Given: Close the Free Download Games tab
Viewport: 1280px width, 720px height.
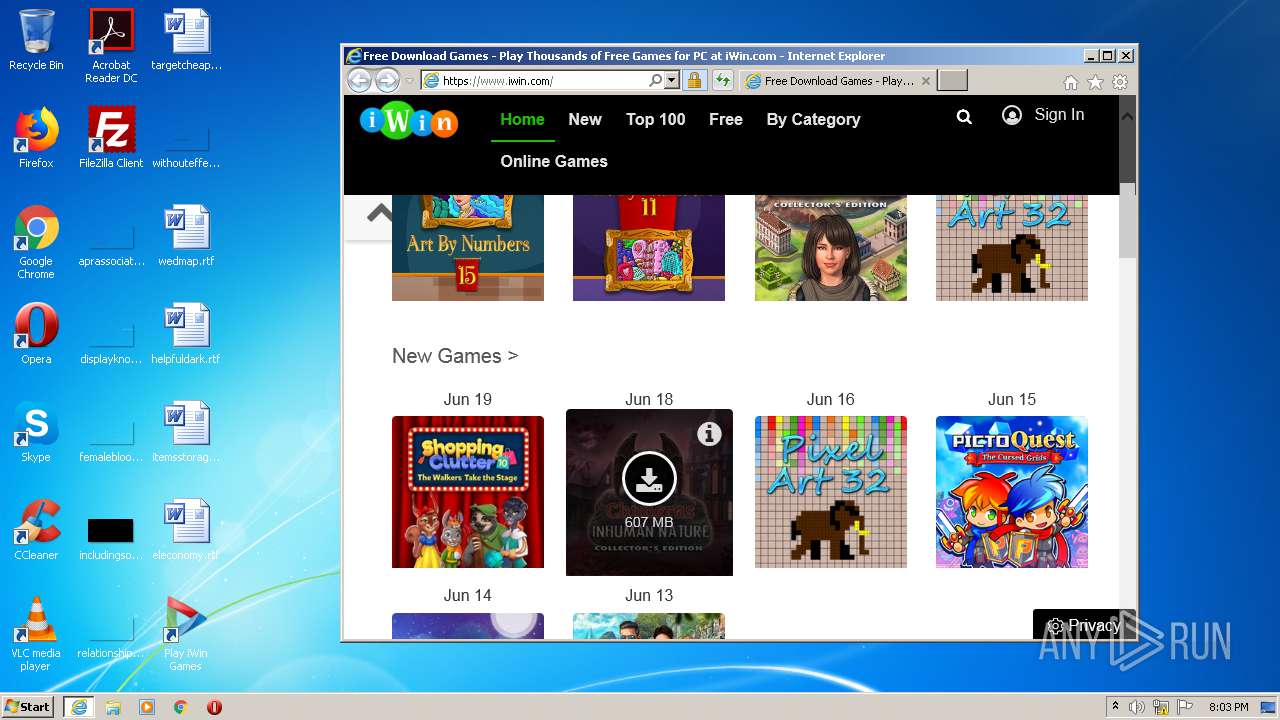Looking at the screenshot, I should 925,81.
